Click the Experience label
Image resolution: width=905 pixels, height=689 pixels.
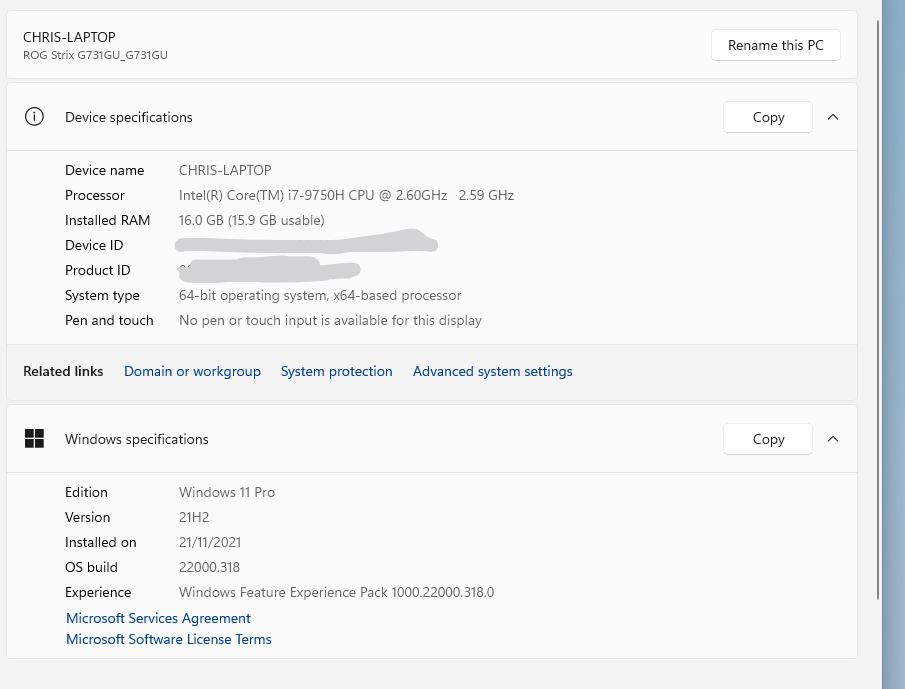point(98,592)
